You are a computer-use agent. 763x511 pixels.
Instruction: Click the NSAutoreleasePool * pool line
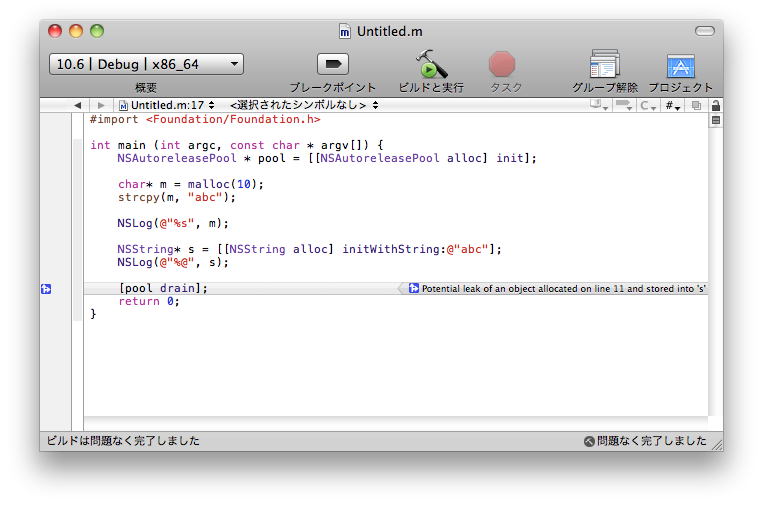click(x=327, y=158)
